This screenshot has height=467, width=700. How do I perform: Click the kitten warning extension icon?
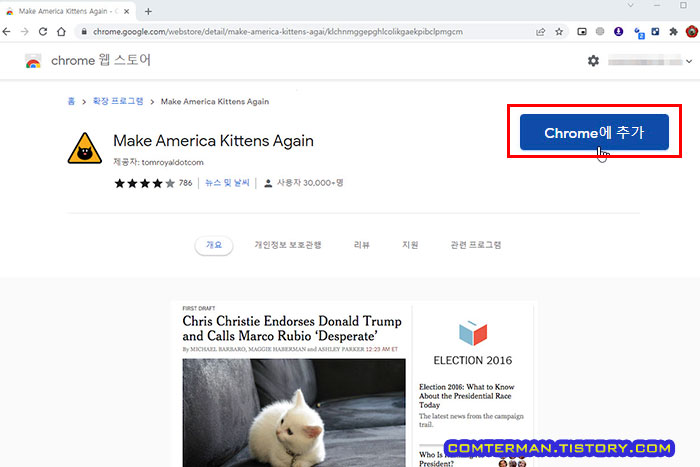click(x=85, y=149)
